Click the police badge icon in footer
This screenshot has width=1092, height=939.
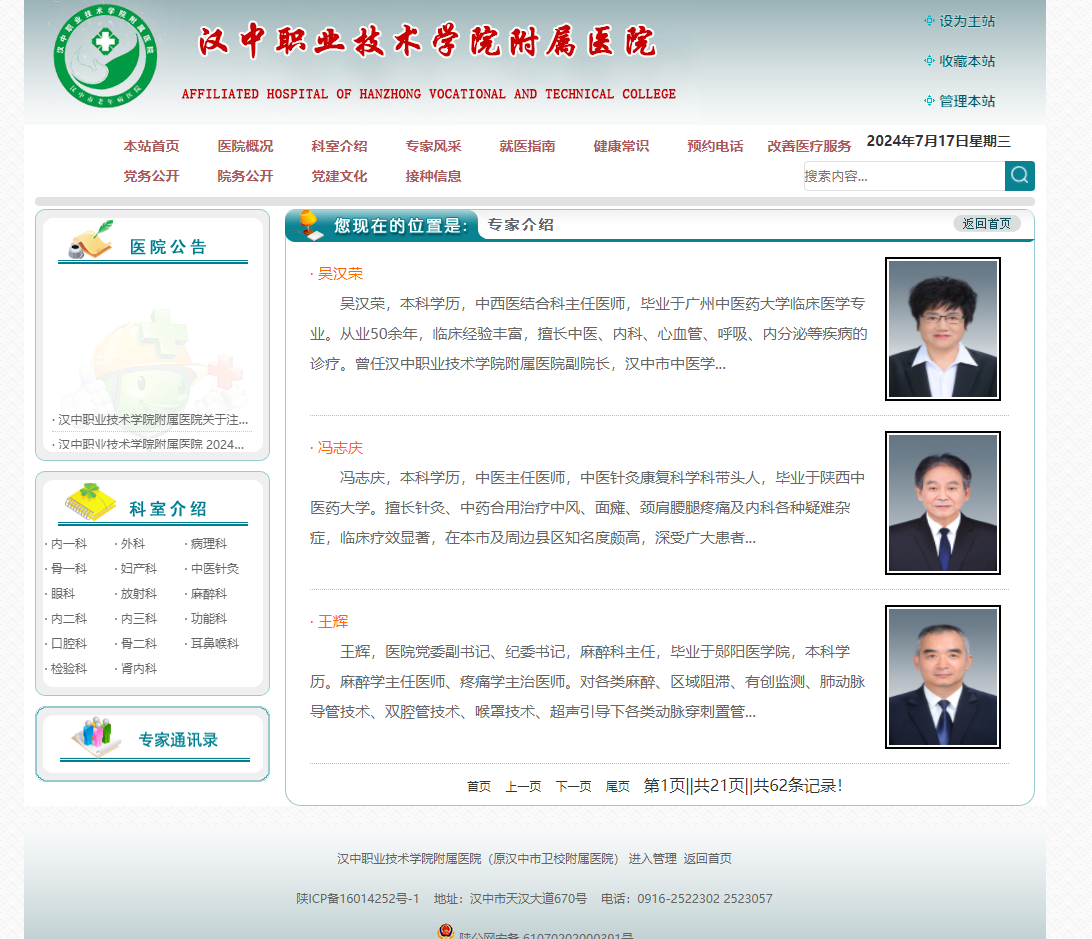[446, 931]
